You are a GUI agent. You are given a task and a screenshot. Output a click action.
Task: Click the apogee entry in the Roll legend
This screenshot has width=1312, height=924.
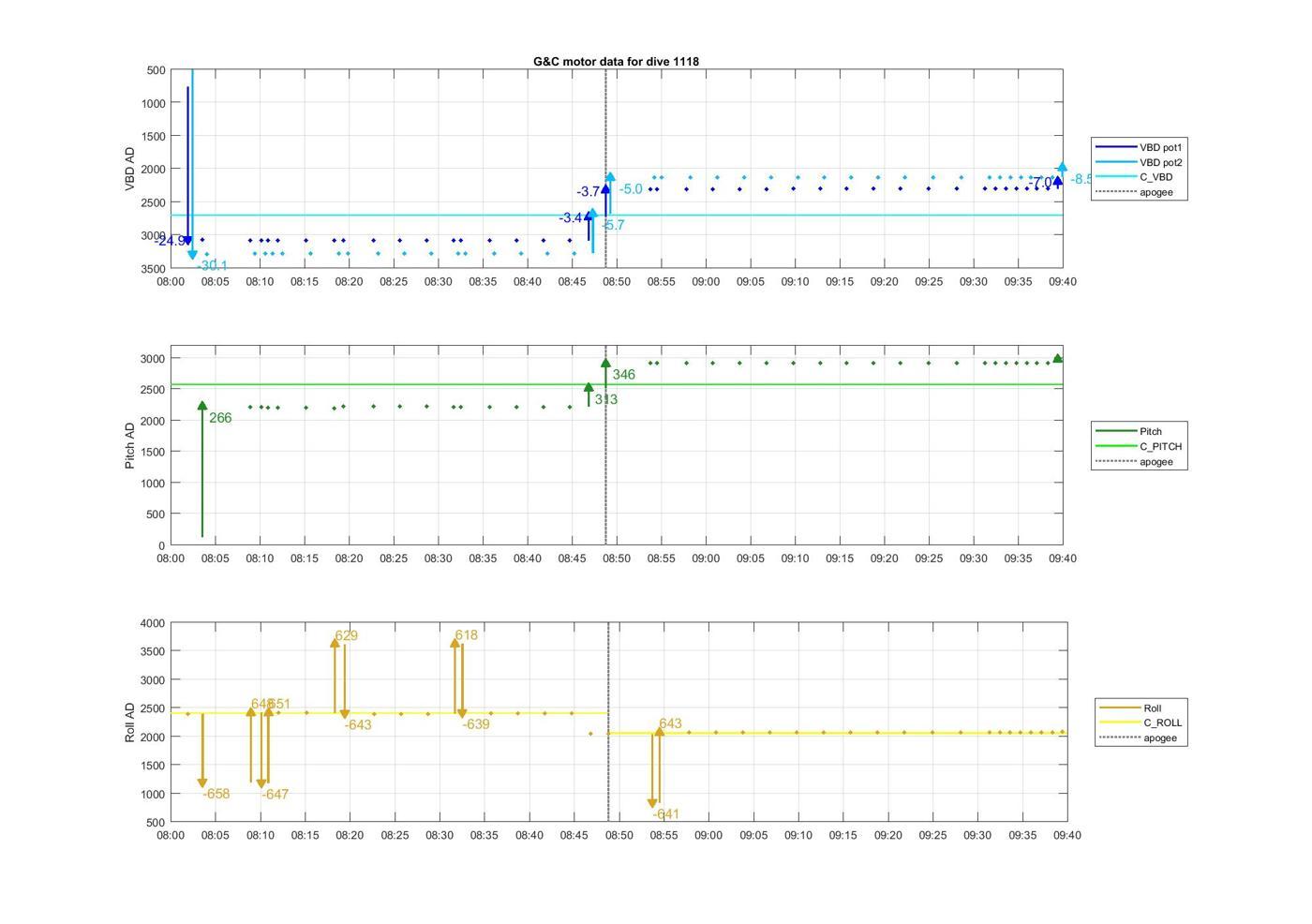(x=1140, y=738)
